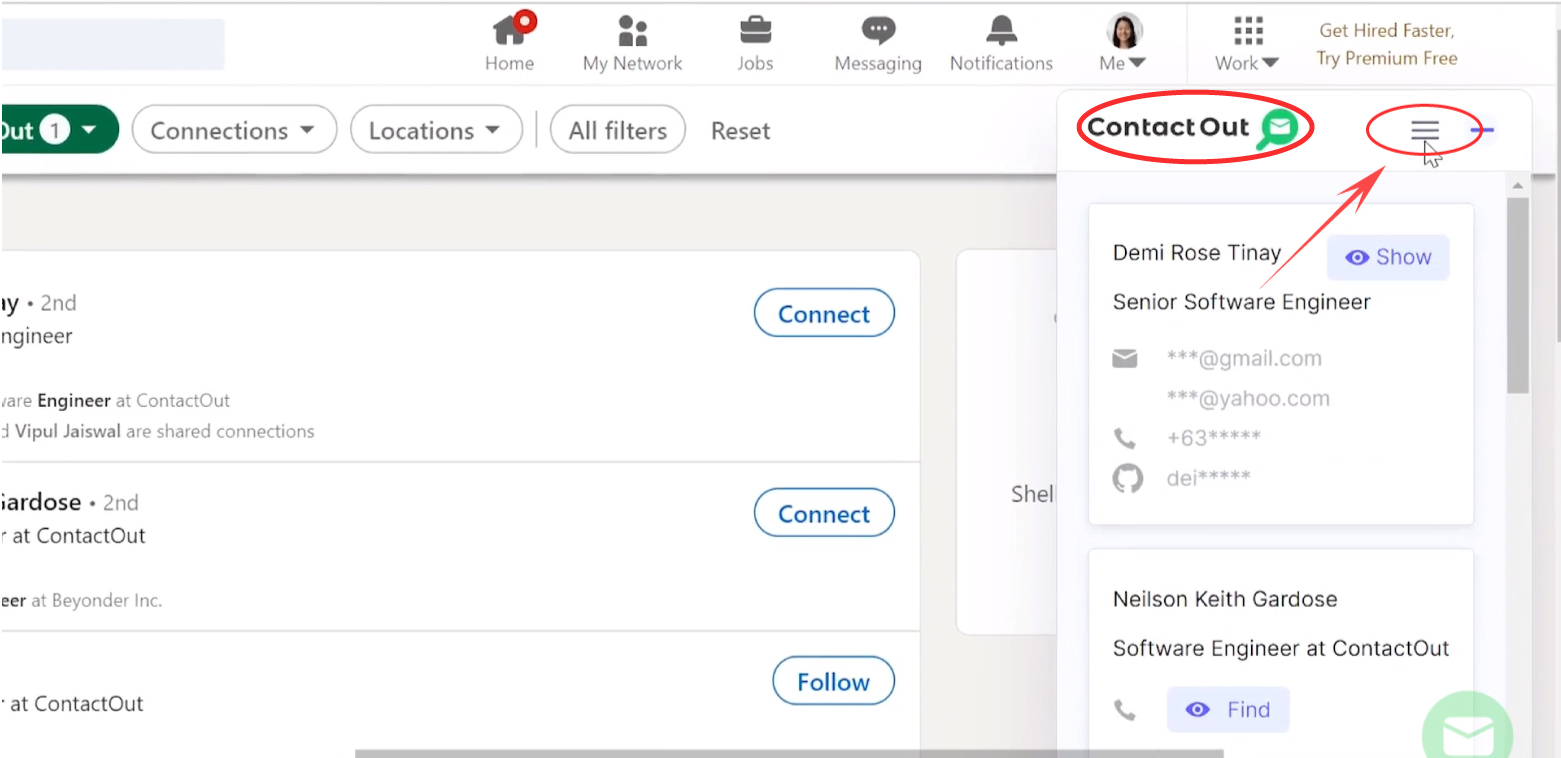Click Get Hired Faster Premium link
The height and width of the screenshot is (758, 1561).
click(1387, 45)
